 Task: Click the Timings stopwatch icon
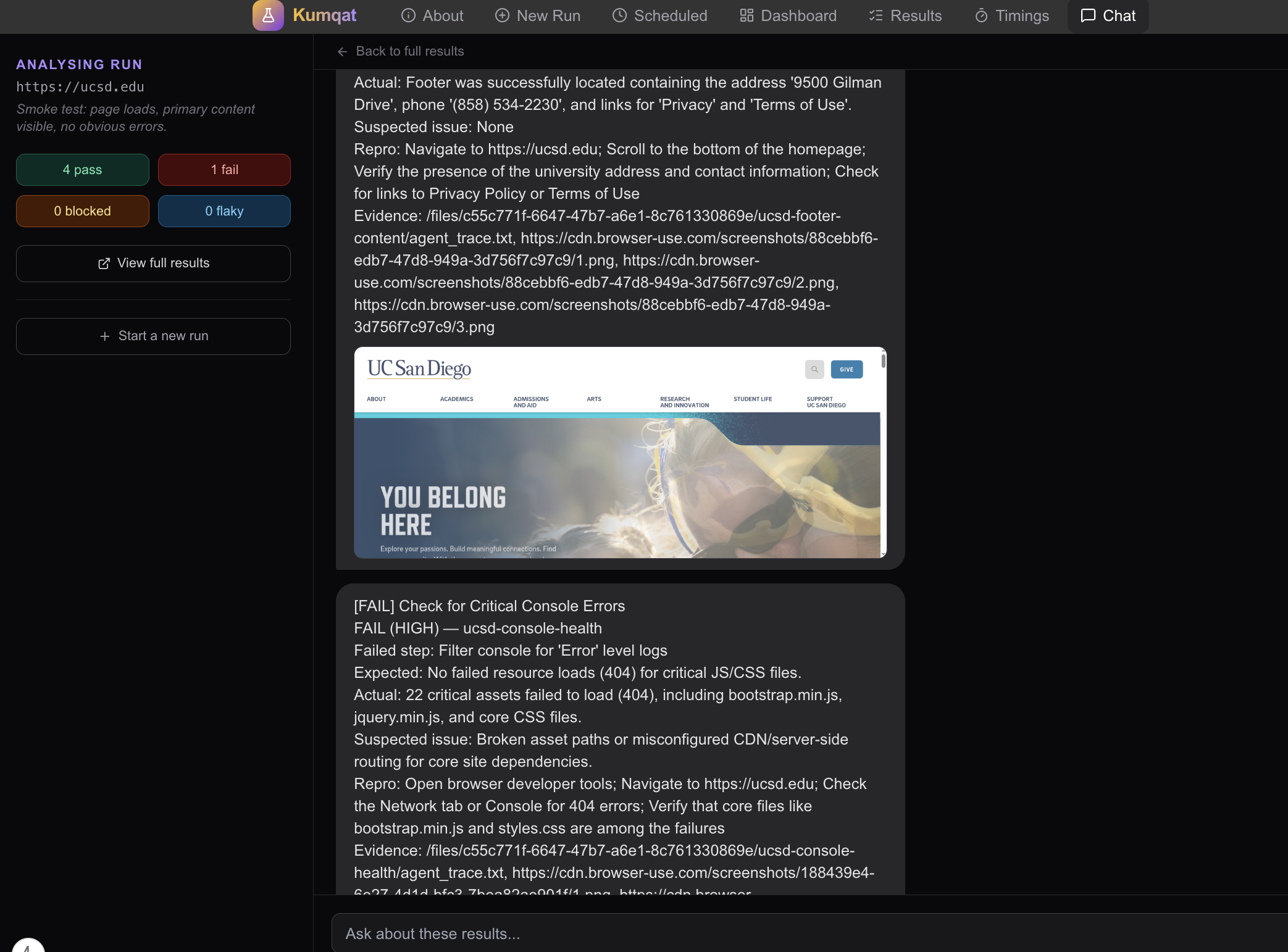(981, 15)
